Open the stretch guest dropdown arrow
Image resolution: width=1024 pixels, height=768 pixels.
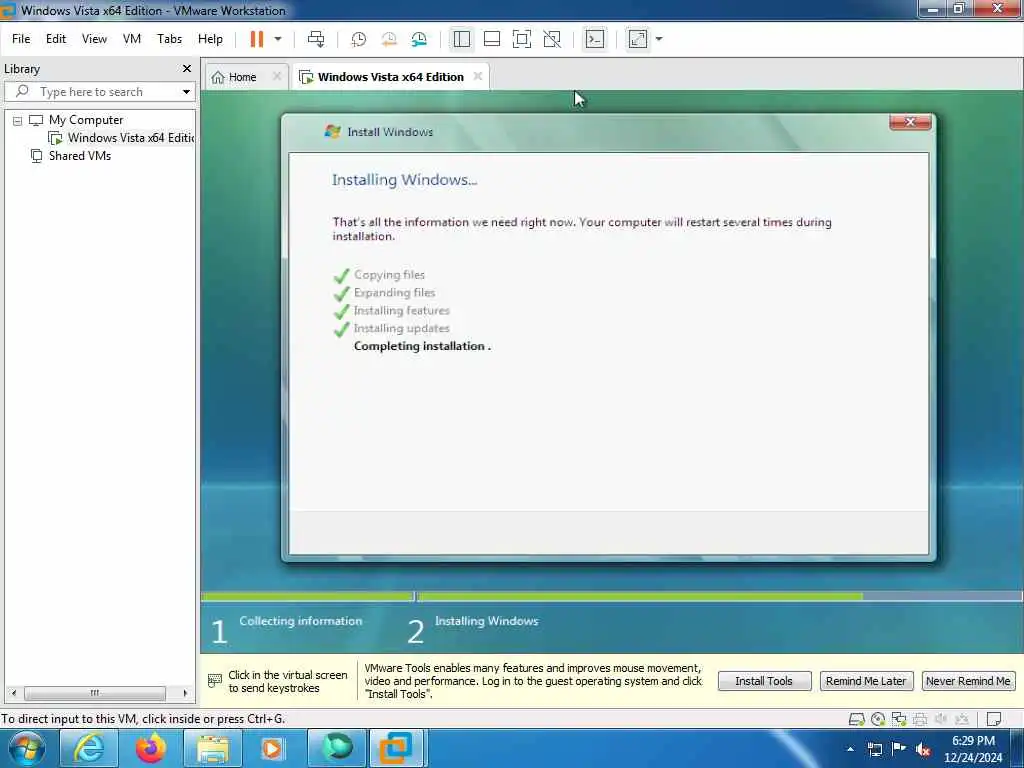coord(659,39)
